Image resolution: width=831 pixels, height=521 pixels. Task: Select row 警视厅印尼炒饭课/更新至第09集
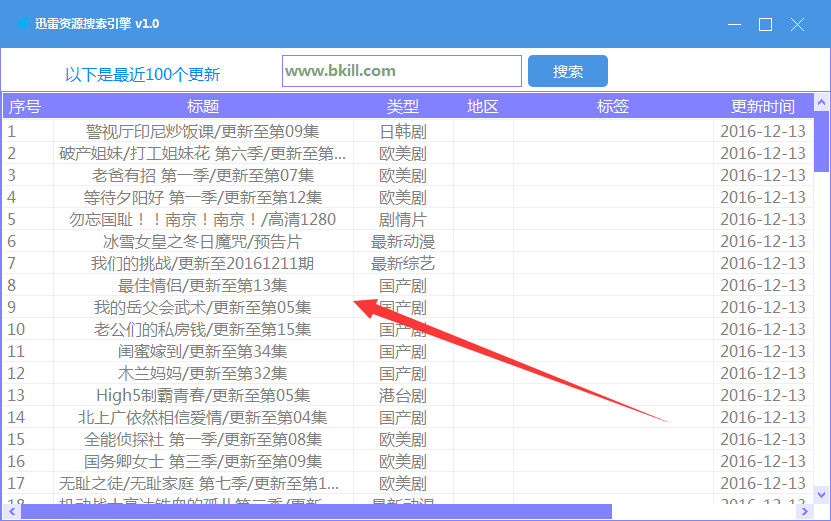click(408, 131)
